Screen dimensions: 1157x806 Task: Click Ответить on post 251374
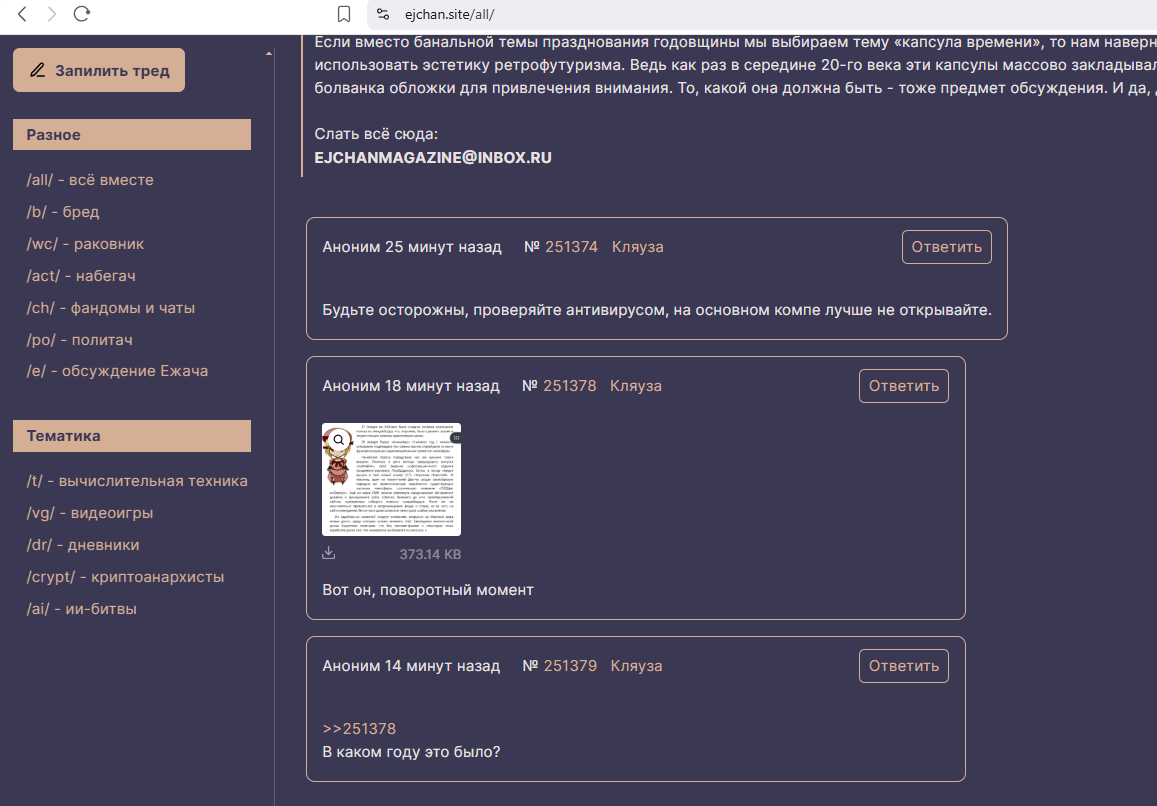pyautogui.click(x=947, y=247)
